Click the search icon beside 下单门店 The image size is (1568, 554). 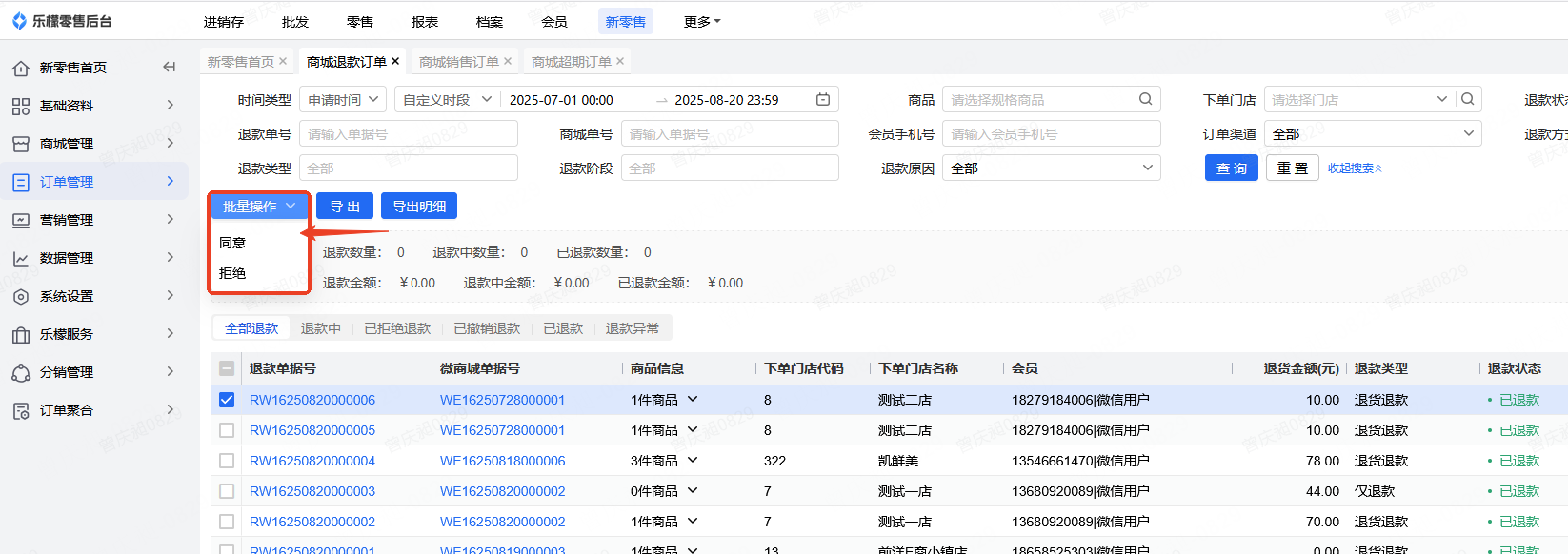click(x=1468, y=99)
